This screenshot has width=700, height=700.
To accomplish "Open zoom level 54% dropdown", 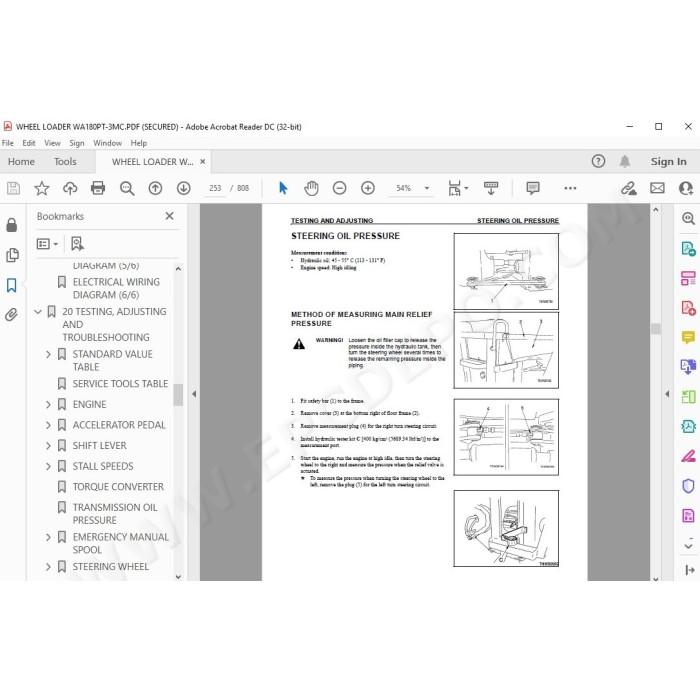I will (427, 188).
